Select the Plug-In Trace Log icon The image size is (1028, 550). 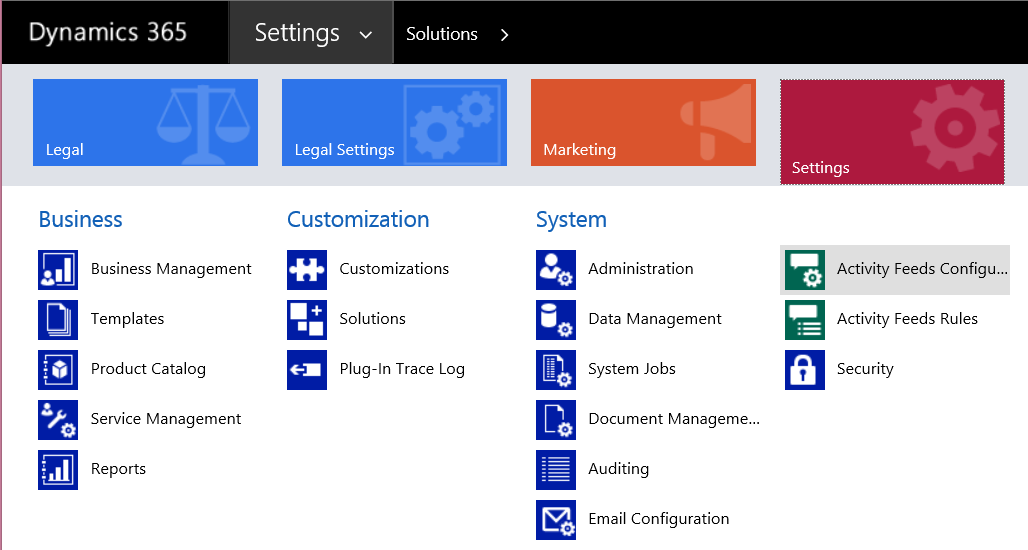[307, 370]
